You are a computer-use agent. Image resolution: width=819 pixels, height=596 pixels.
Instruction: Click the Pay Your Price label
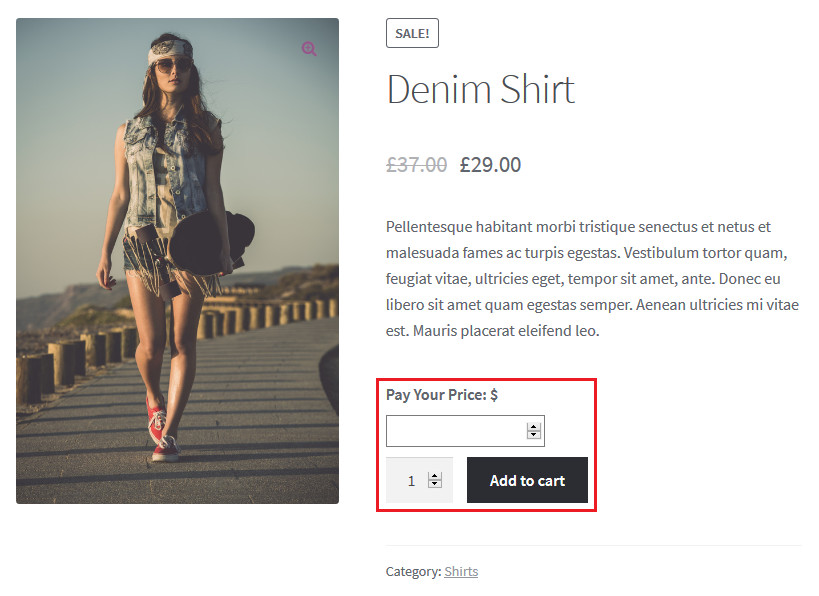[441, 395]
